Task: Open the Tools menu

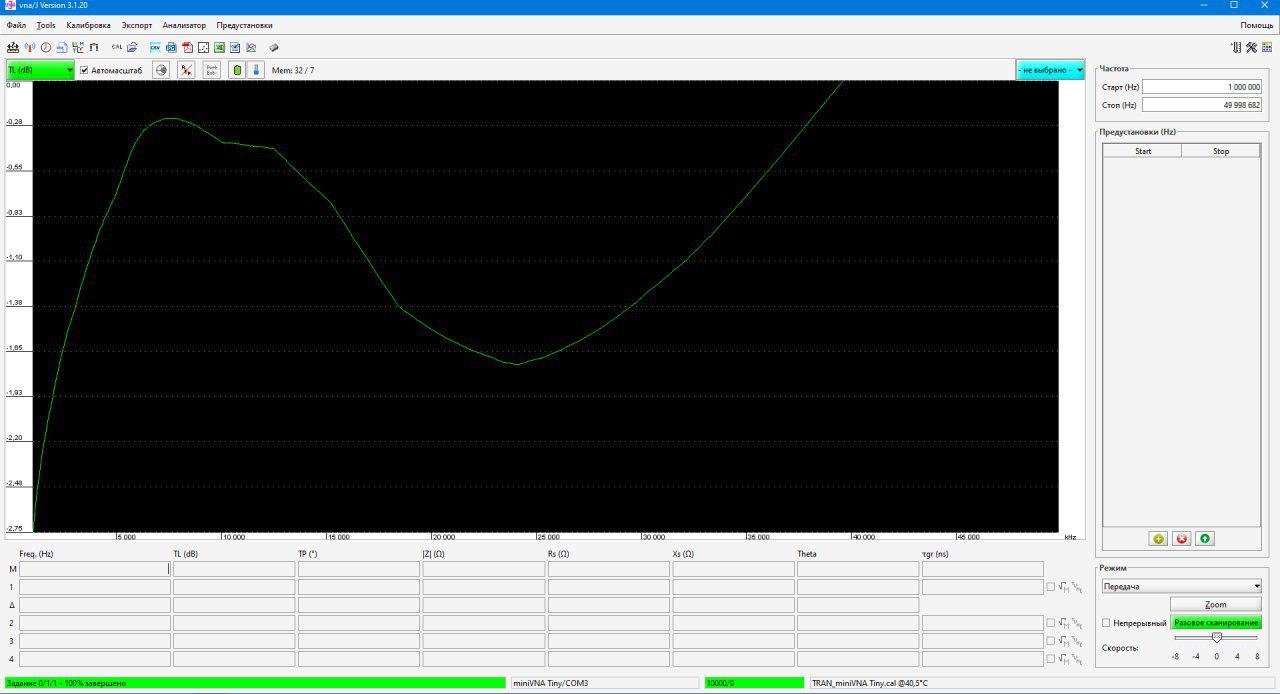Action: pyautogui.click(x=46, y=25)
